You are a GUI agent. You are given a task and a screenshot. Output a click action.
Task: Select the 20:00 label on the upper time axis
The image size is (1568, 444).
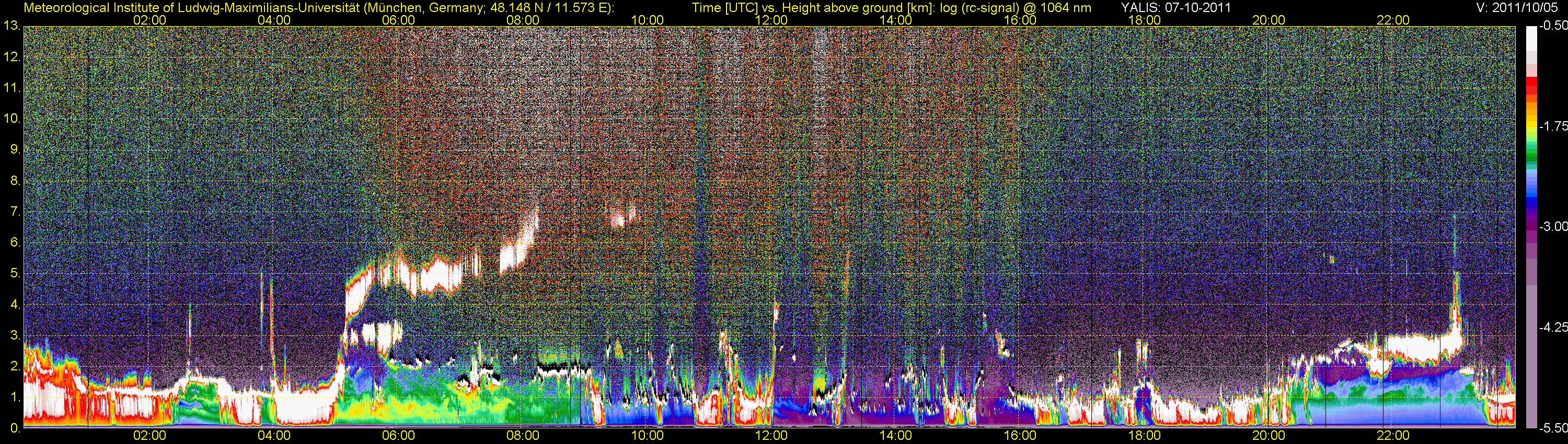[x=1269, y=20]
